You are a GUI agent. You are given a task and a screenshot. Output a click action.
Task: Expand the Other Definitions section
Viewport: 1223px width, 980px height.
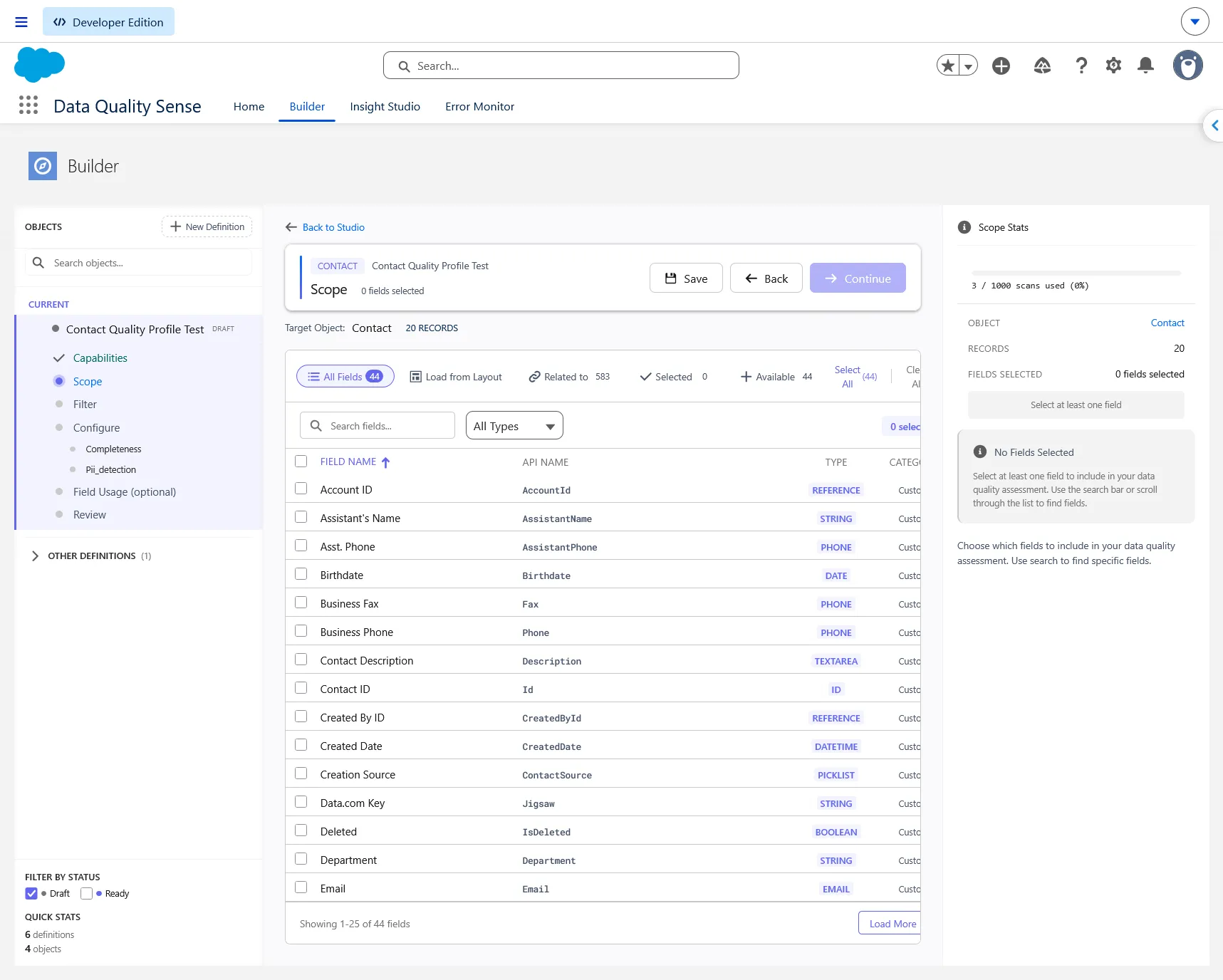[35, 556]
